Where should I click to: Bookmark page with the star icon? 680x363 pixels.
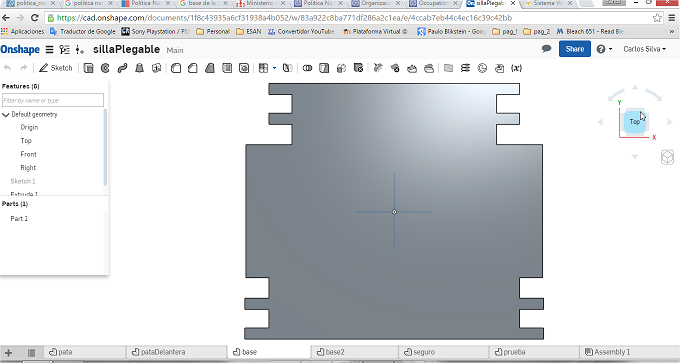tap(657, 18)
